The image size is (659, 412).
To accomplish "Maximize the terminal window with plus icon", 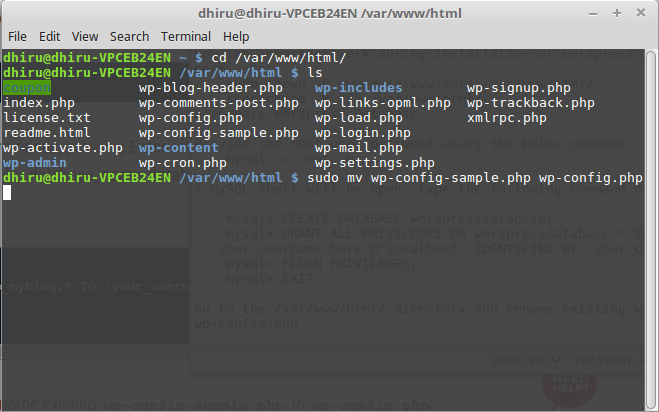I will coord(617,13).
